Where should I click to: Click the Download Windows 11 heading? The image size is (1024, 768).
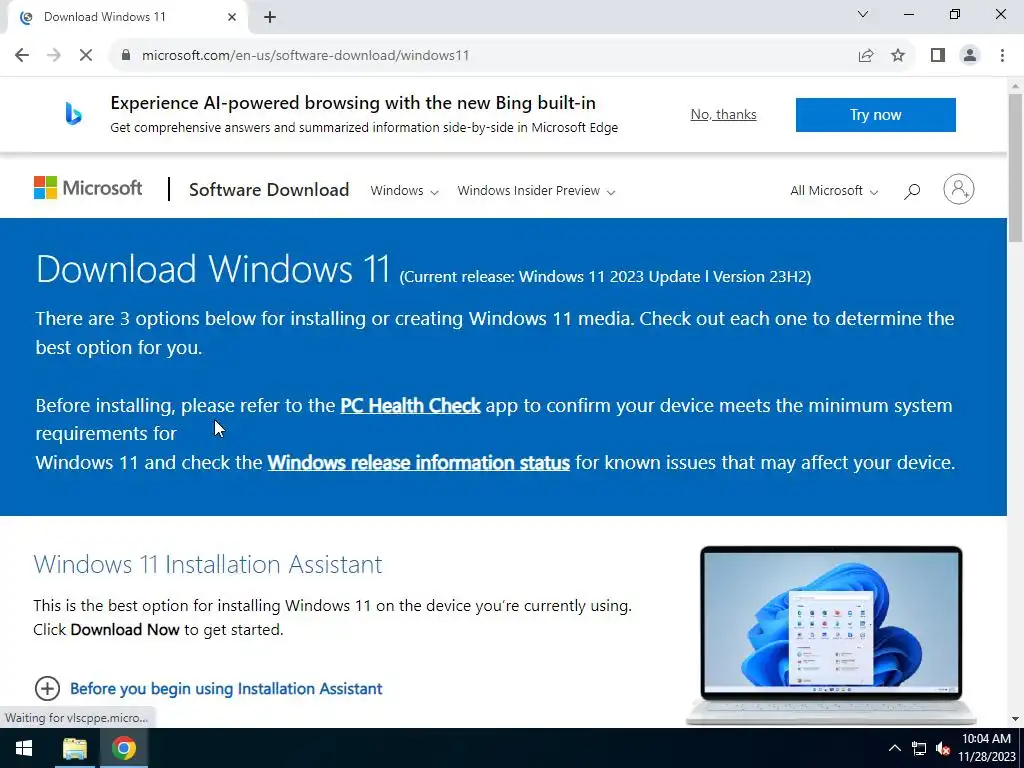tap(213, 268)
